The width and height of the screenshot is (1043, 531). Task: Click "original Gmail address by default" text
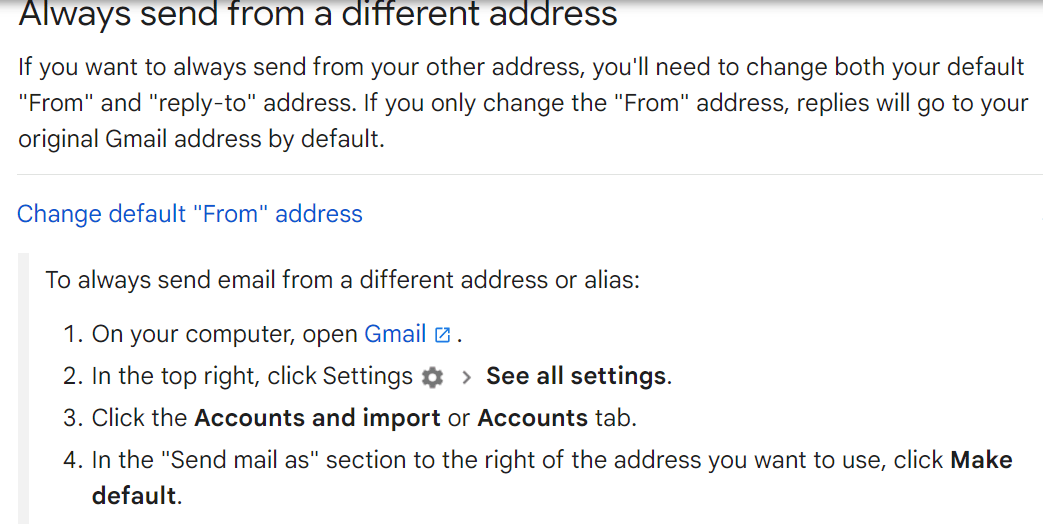point(200,139)
